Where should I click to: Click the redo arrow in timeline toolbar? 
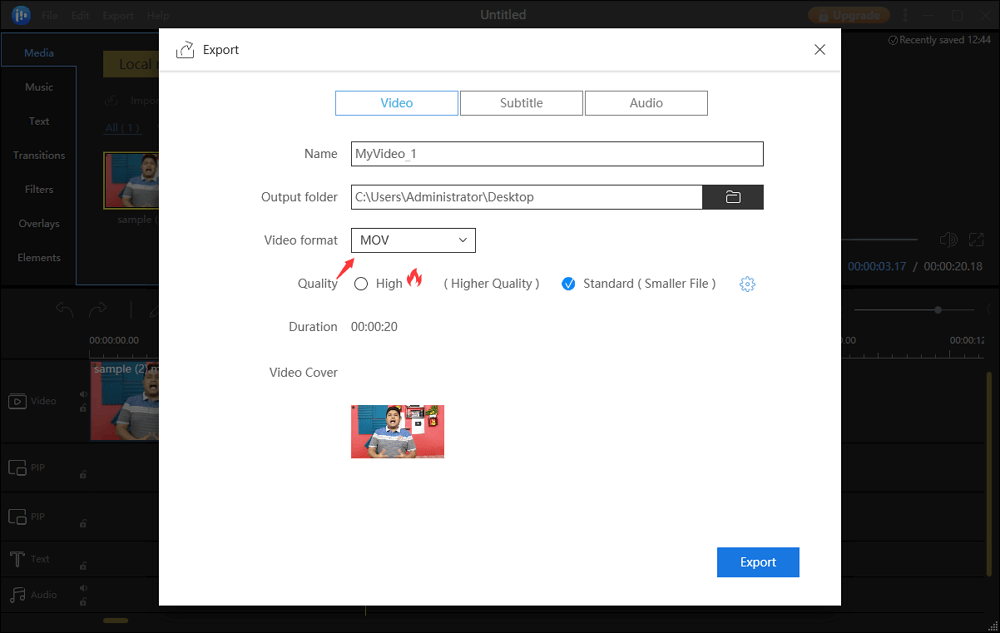click(x=98, y=310)
